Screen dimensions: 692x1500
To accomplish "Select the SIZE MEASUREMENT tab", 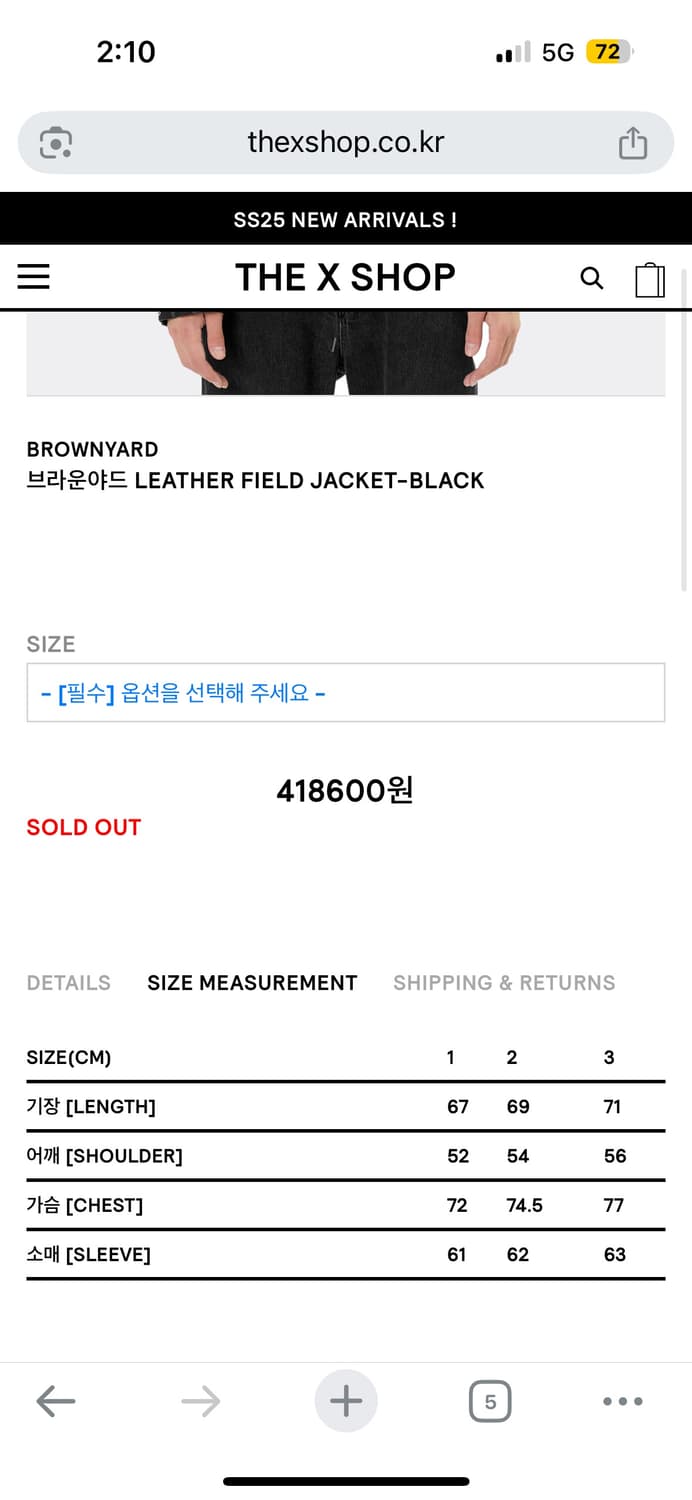I will 252,983.
